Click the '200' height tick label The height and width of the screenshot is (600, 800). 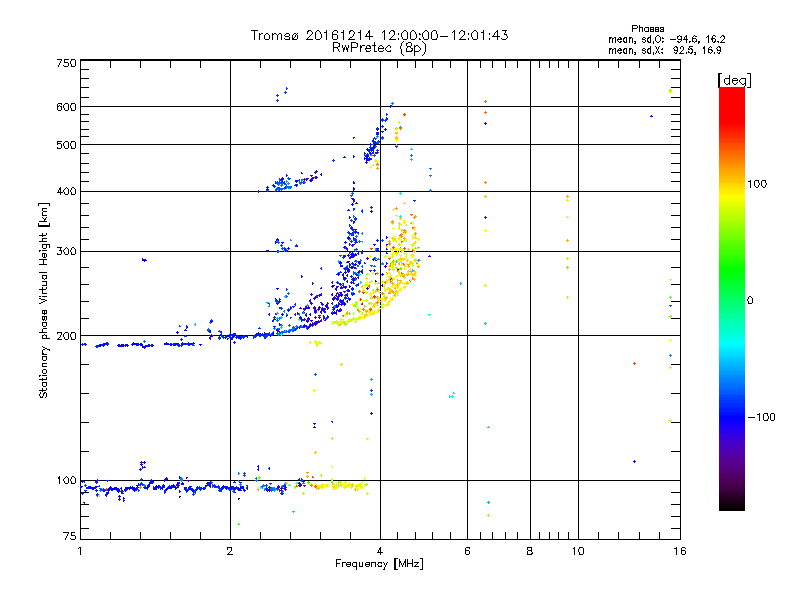tap(67, 336)
